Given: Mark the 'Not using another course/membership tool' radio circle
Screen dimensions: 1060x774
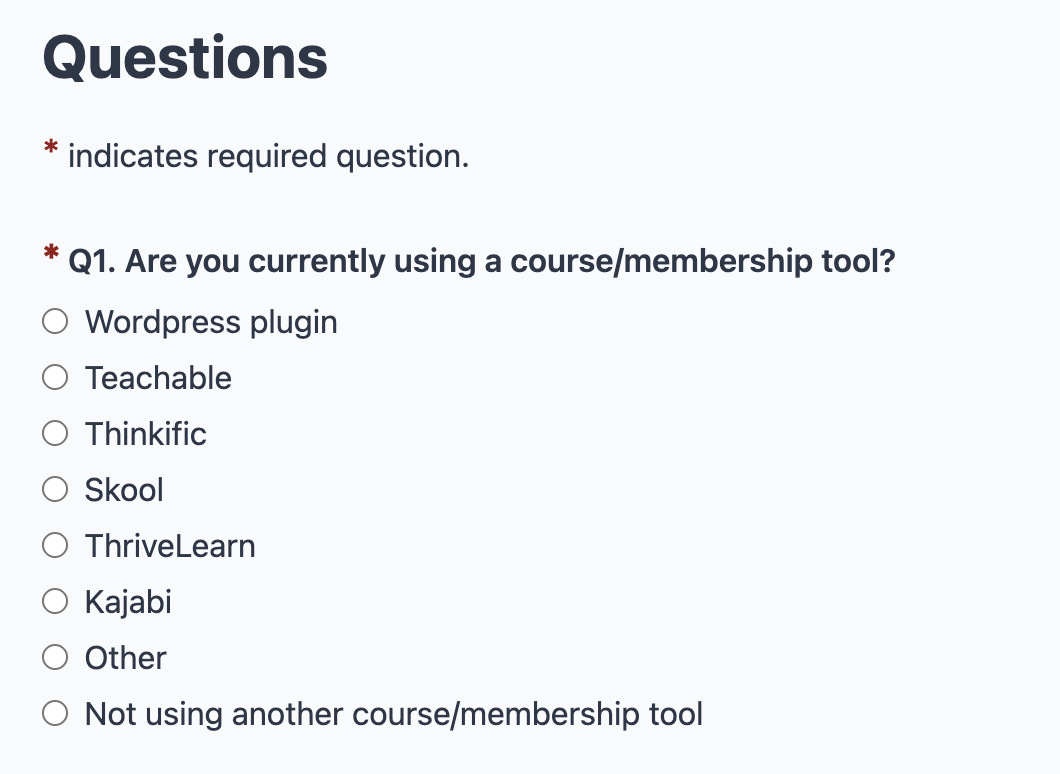Looking at the screenshot, I should tap(55, 714).
